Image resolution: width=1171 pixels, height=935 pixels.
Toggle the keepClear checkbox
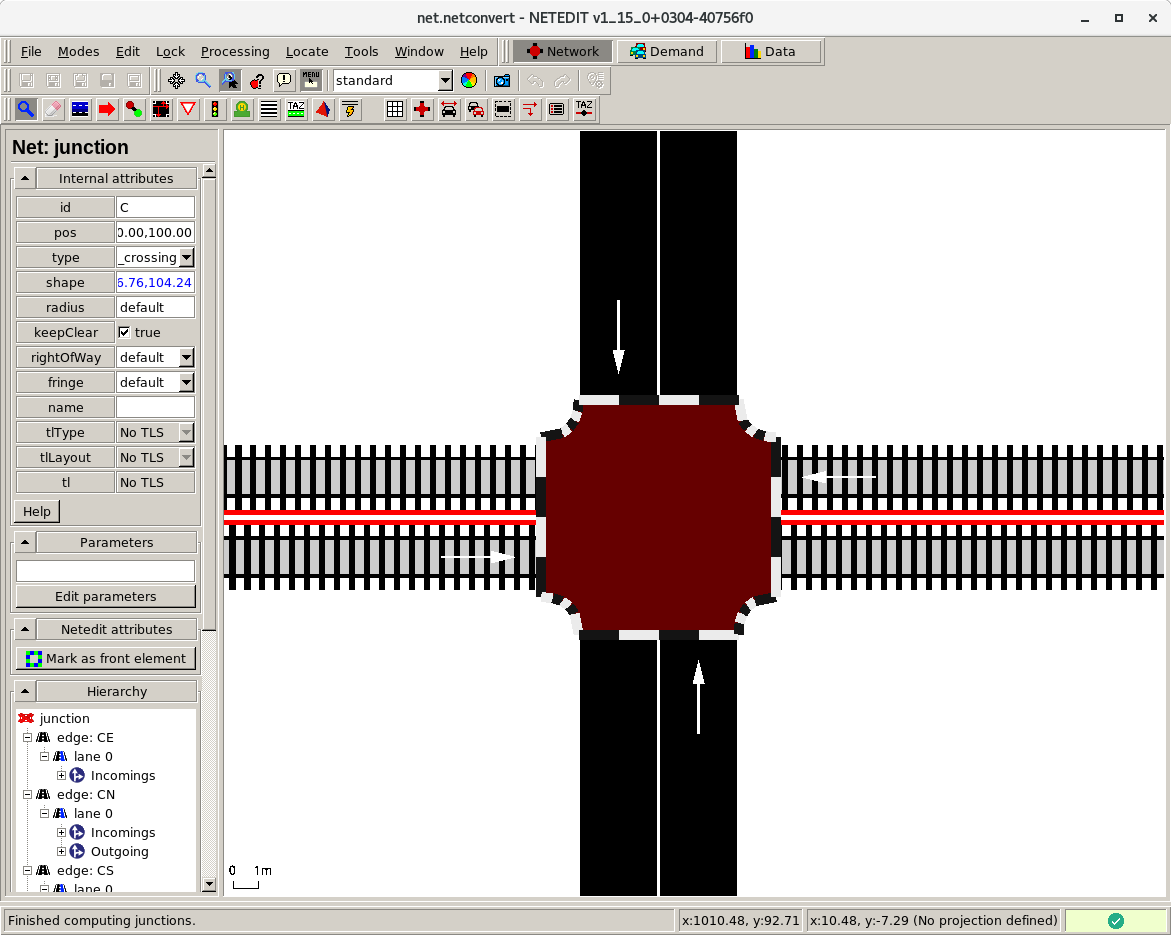point(125,332)
